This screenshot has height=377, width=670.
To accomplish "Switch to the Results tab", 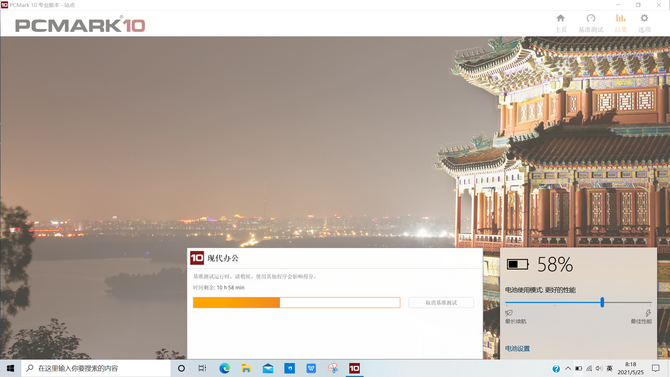I will (x=620, y=23).
